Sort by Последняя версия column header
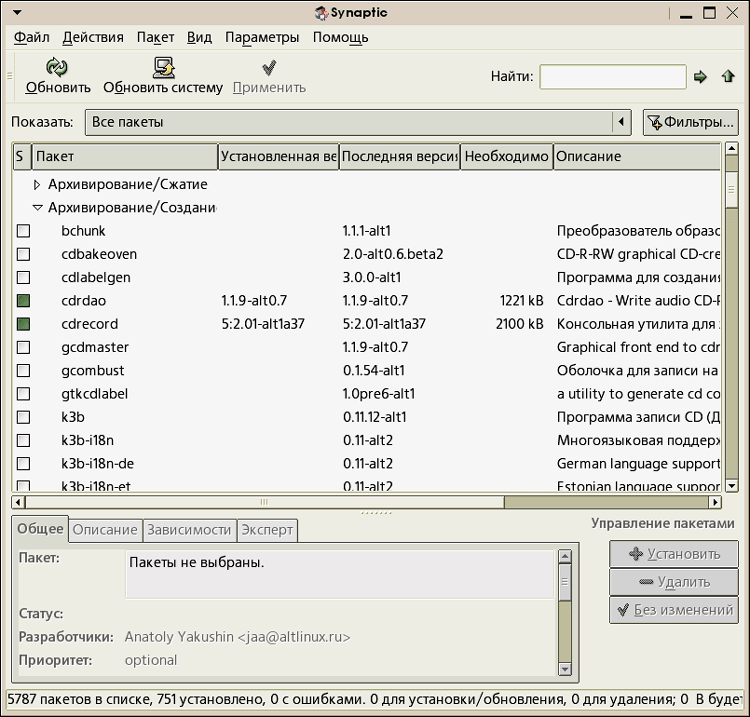Screen dimensions: 750x717 pyautogui.click(x=399, y=156)
